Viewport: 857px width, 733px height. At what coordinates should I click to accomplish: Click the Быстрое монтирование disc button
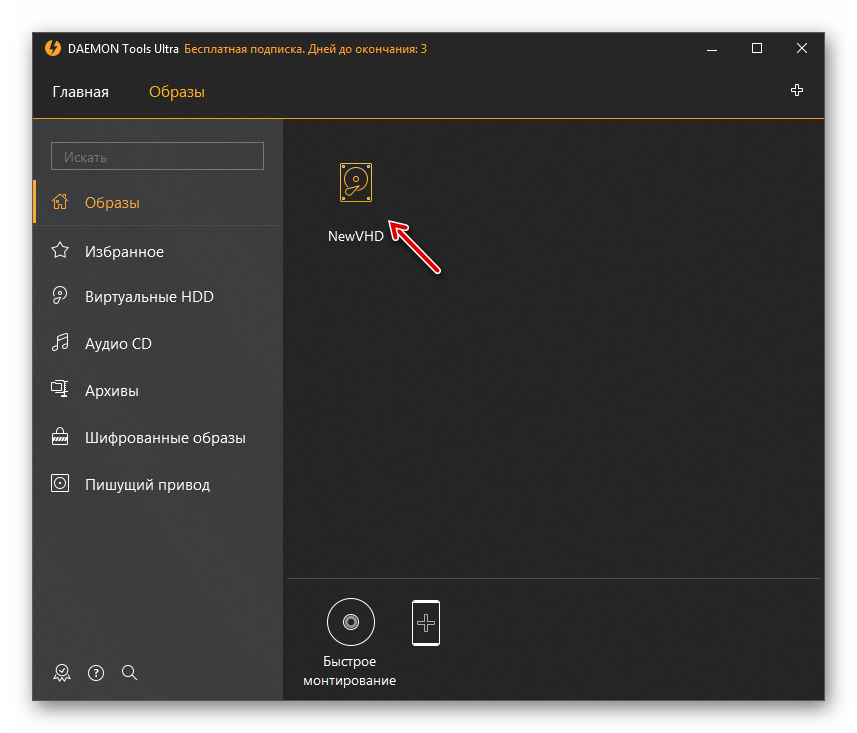[350, 623]
